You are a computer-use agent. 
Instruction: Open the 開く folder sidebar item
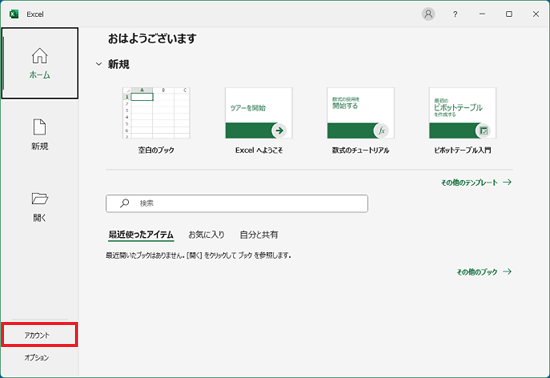pos(40,207)
